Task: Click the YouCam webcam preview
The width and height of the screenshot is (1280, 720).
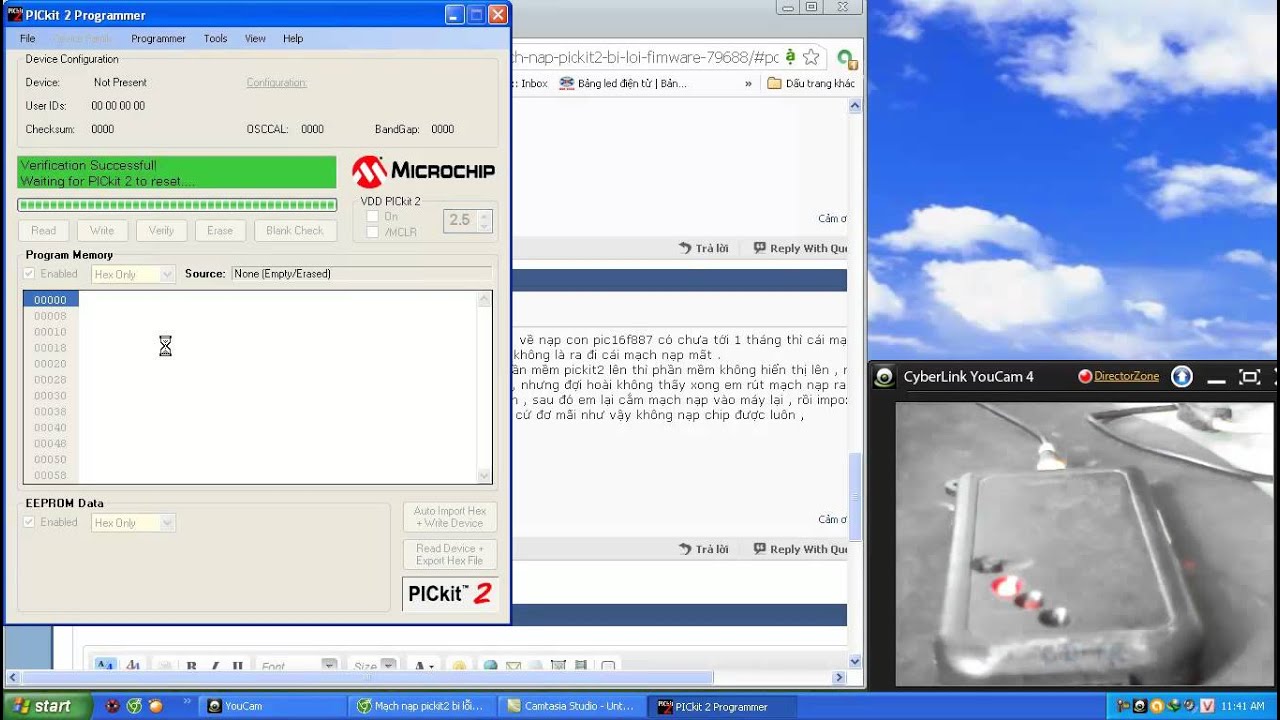Action: tap(1084, 544)
